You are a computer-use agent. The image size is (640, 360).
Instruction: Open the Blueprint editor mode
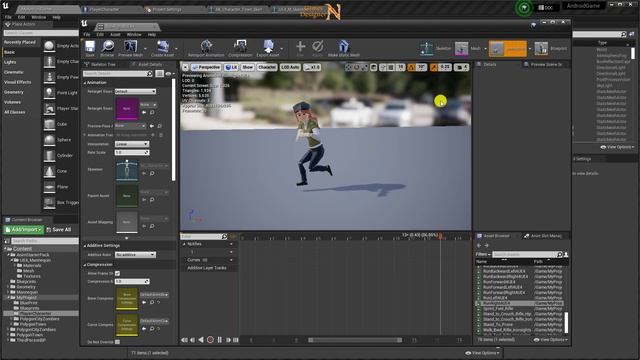(551, 49)
